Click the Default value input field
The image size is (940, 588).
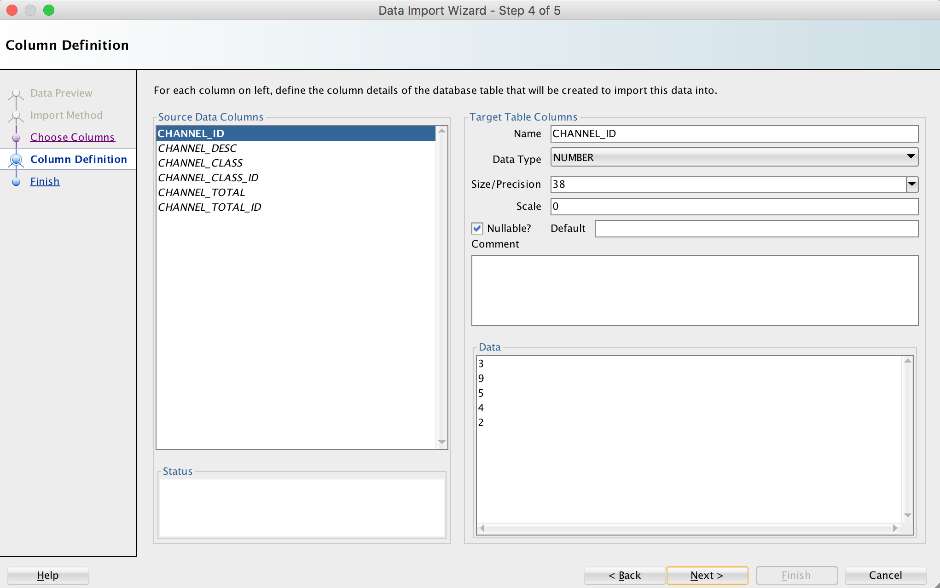coord(755,229)
